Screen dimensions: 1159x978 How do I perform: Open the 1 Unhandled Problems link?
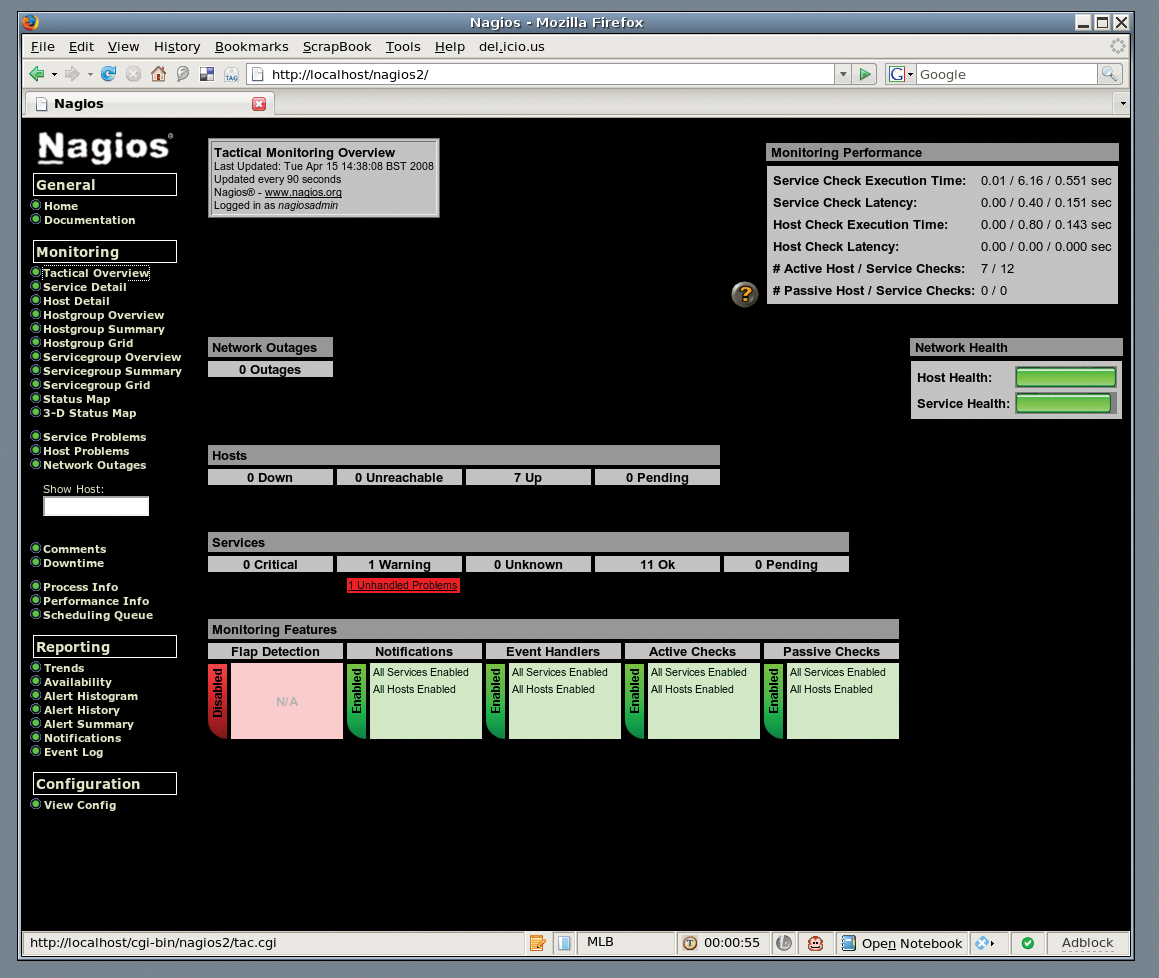(404, 585)
